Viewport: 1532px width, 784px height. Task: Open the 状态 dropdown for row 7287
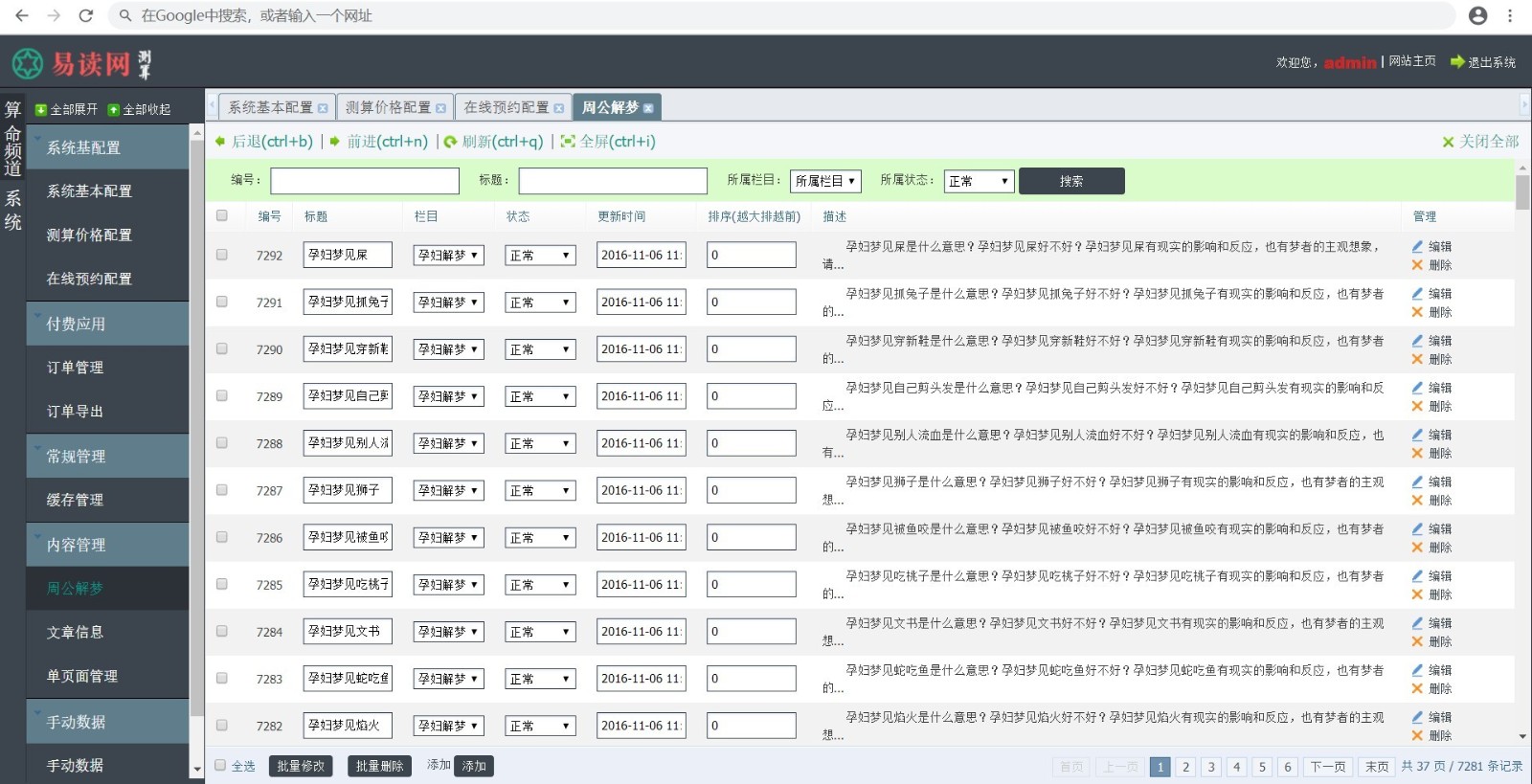pyautogui.click(x=540, y=490)
